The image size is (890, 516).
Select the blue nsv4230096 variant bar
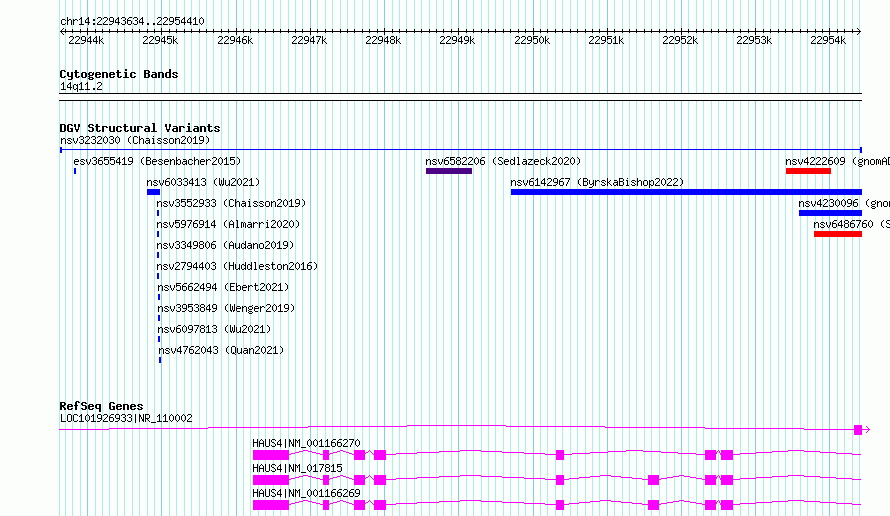[x=830, y=213]
